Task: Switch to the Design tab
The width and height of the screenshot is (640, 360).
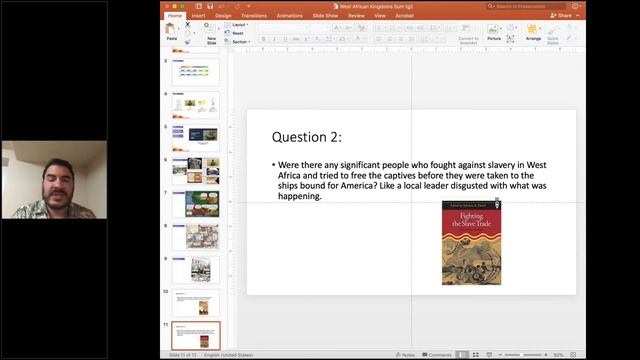Action: [223, 16]
